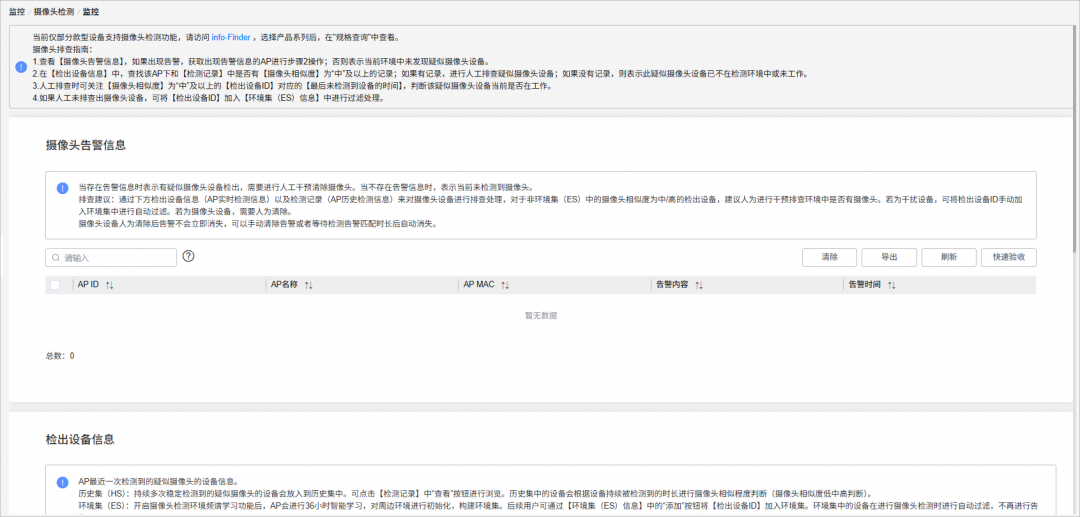Click the AP ID column header label
Viewport: 1080px width, 517px height.
click(x=88, y=284)
